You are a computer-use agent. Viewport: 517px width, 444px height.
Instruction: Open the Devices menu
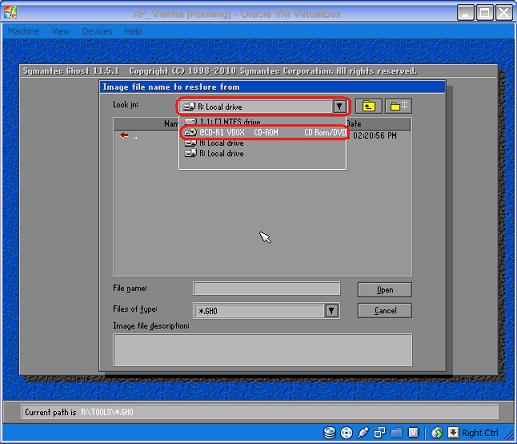pyautogui.click(x=97, y=31)
